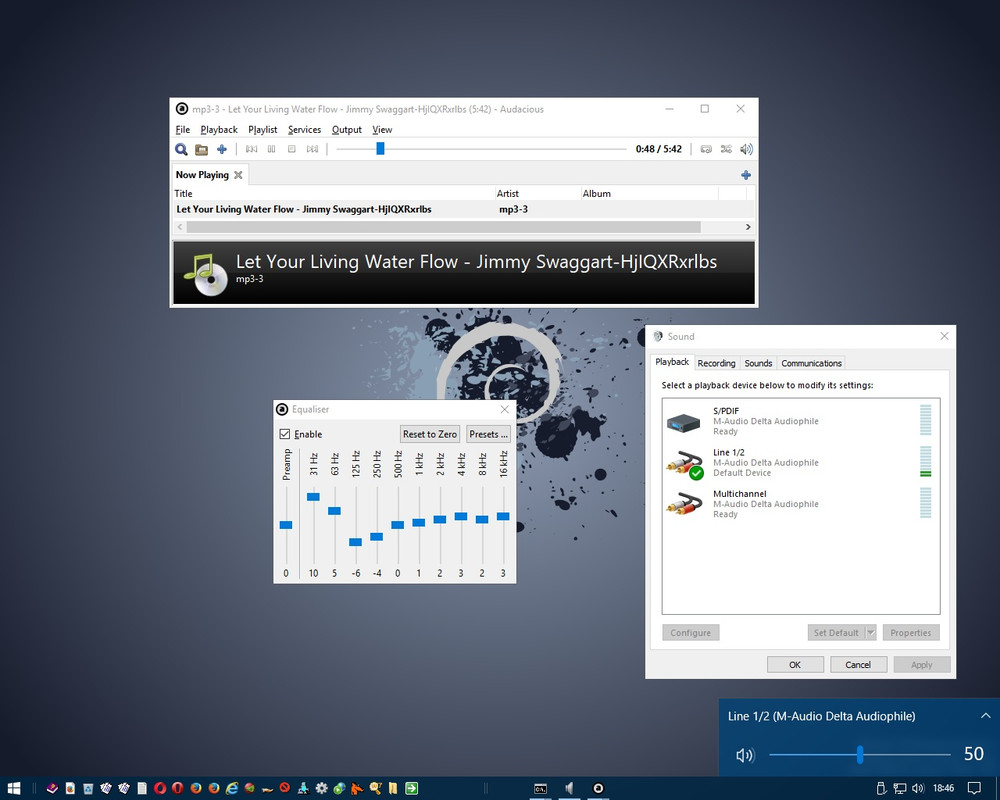The width and height of the screenshot is (1000, 800).
Task: Switch to the Recording tab in Sound
Action: tap(716, 363)
